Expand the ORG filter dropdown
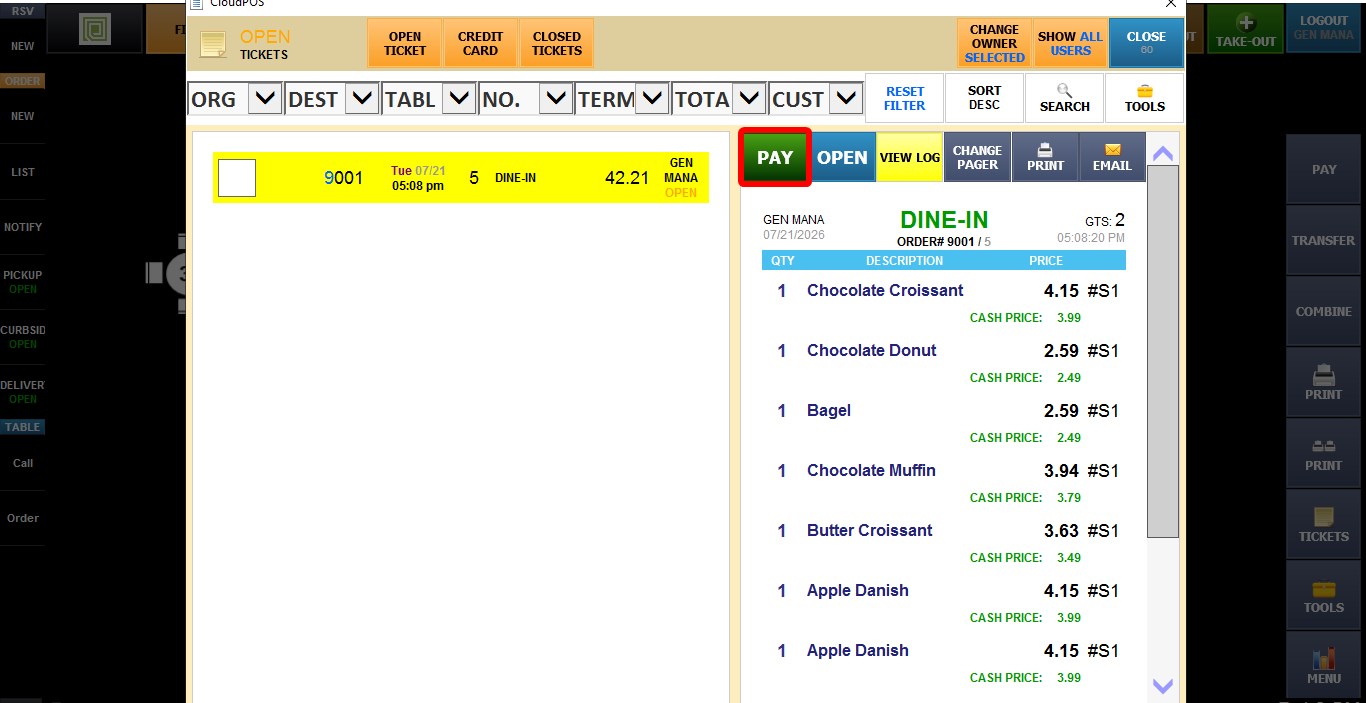Image resolution: width=1366 pixels, height=703 pixels. (265, 99)
